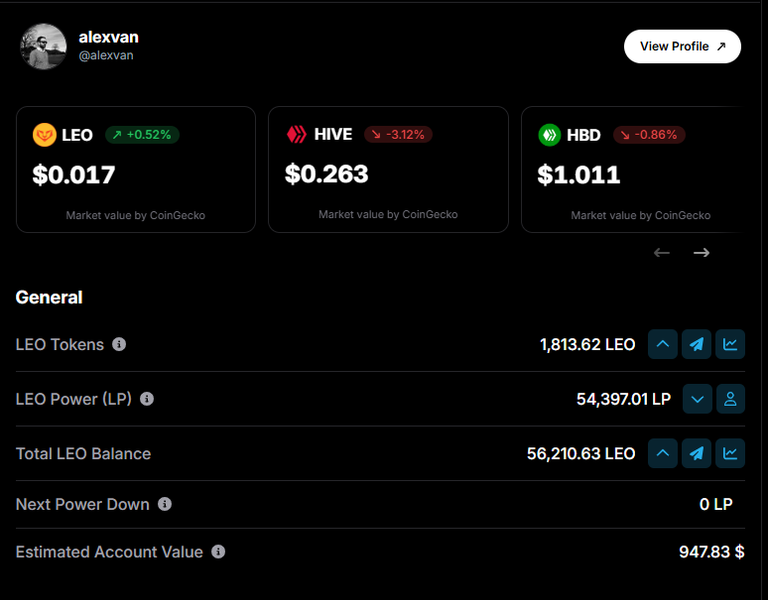Click Market value by CoinGecko under HBD
The width and height of the screenshot is (768, 600).
(x=641, y=216)
